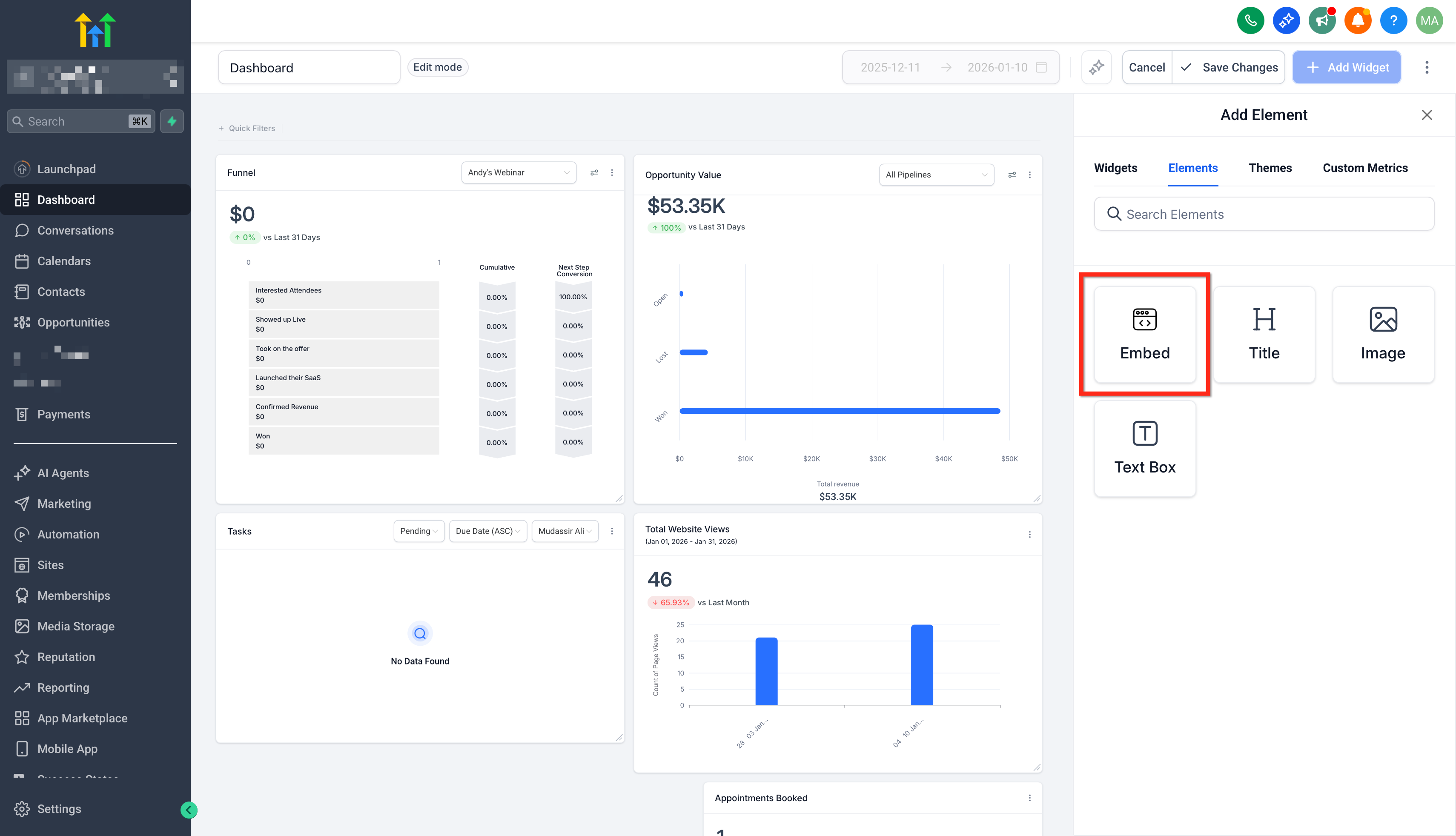Open the Pending task status dropdown
Image resolution: width=1456 pixels, height=836 pixels.
[x=418, y=531]
